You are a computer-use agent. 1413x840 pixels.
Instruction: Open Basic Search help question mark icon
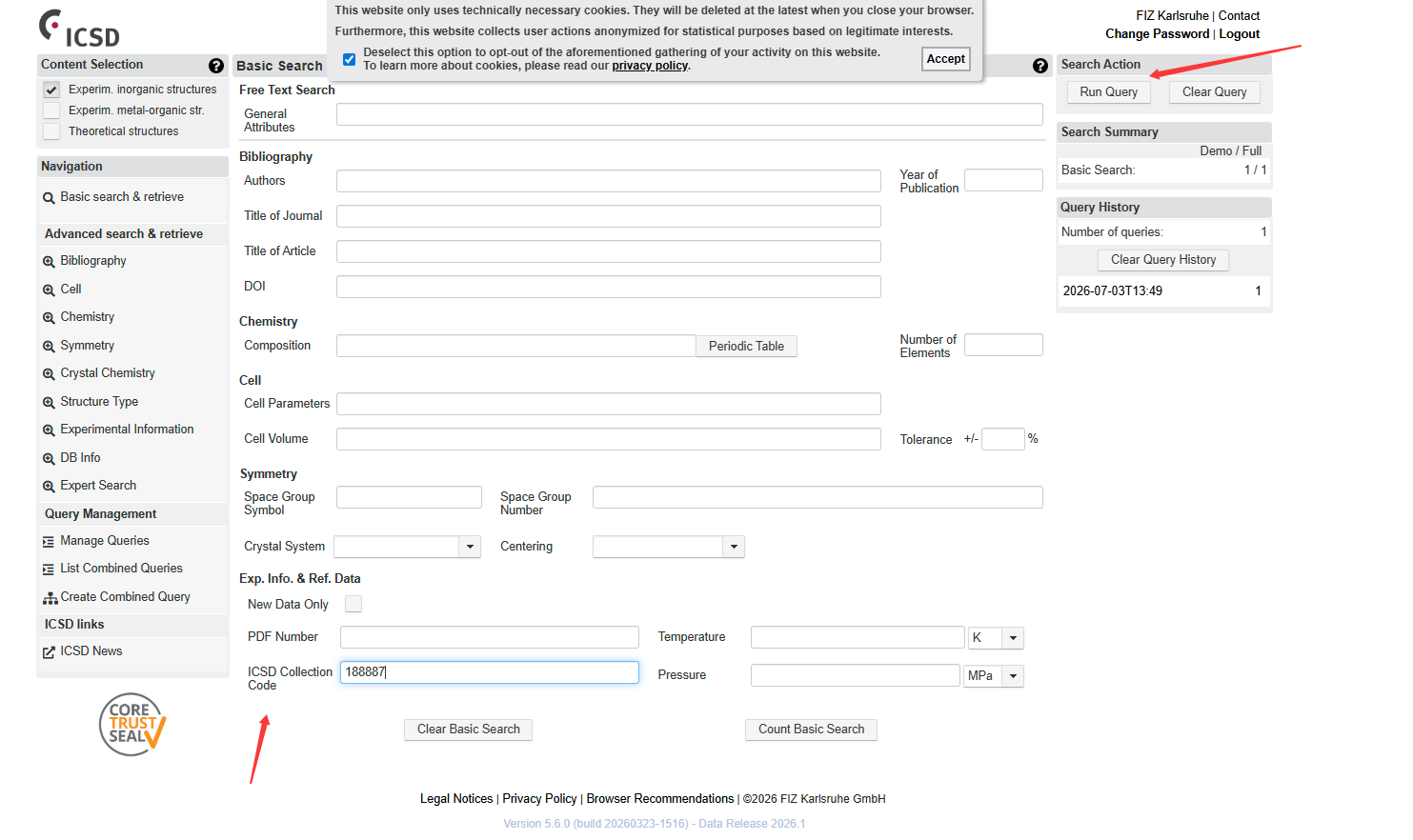tap(1040, 66)
